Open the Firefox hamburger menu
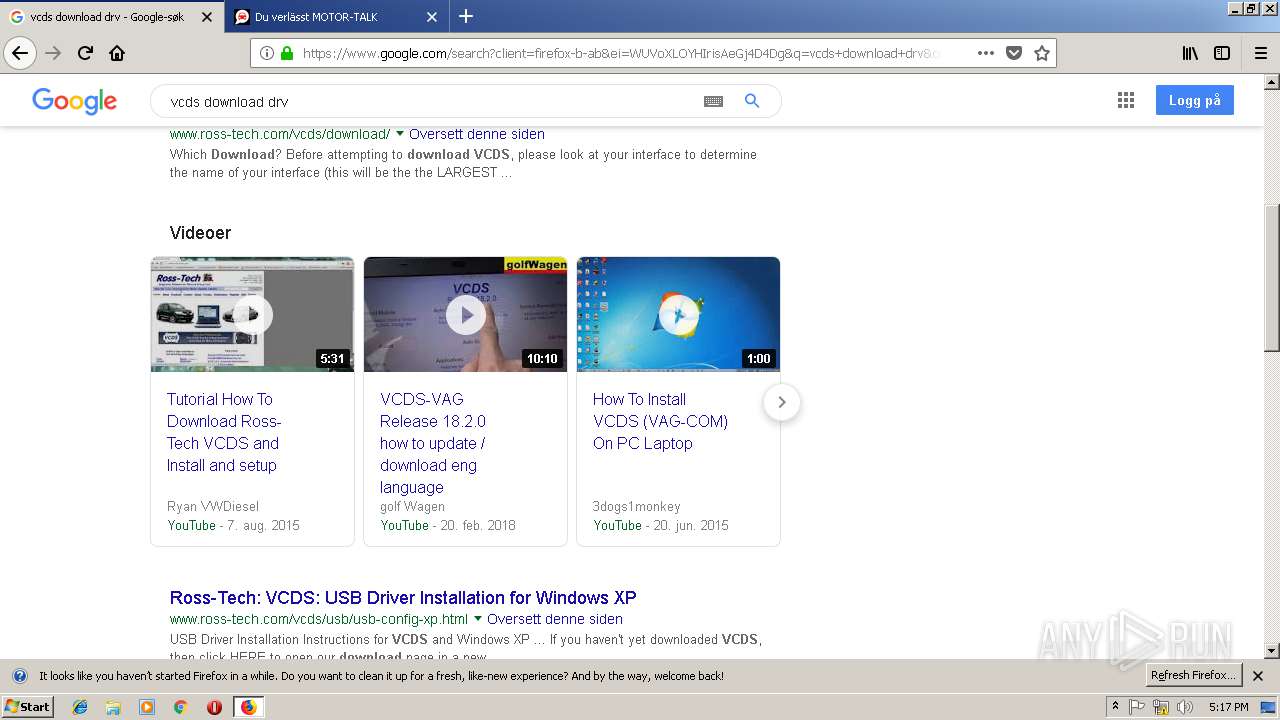1280x720 pixels. tap(1260, 53)
